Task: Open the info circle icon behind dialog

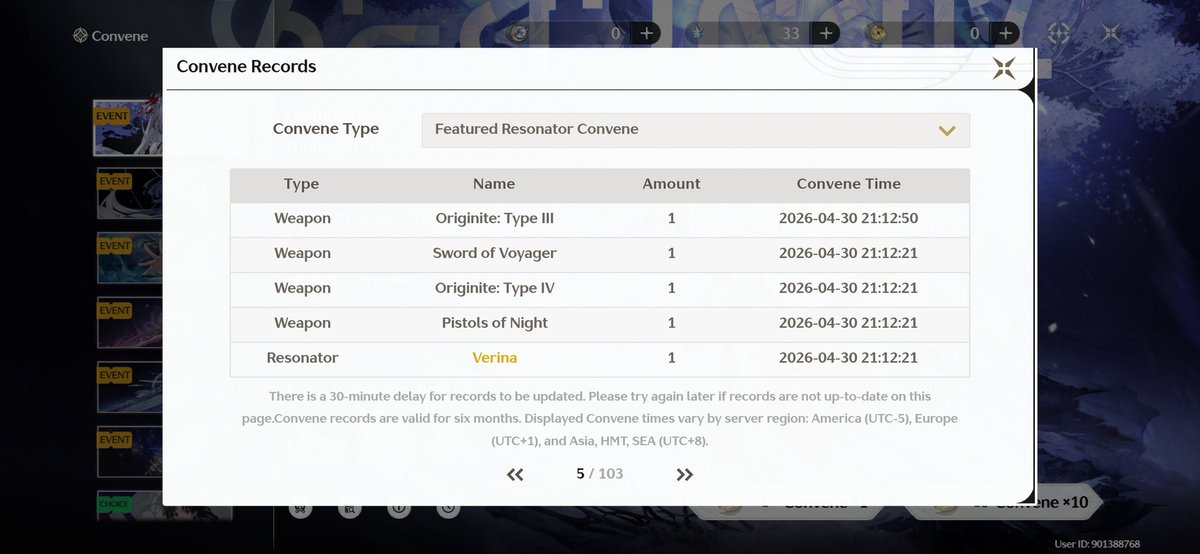Action: [399, 508]
